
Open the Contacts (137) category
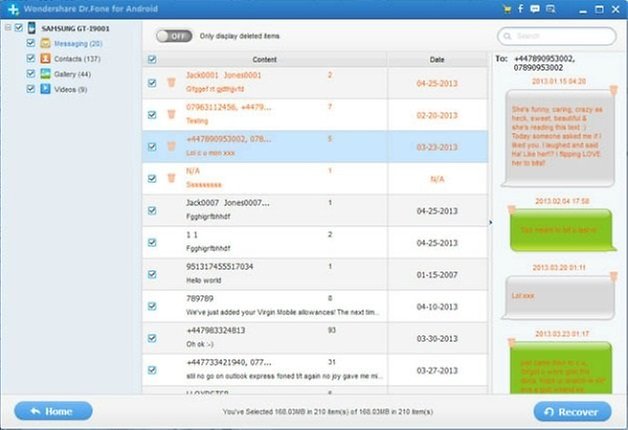tap(77, 59)
